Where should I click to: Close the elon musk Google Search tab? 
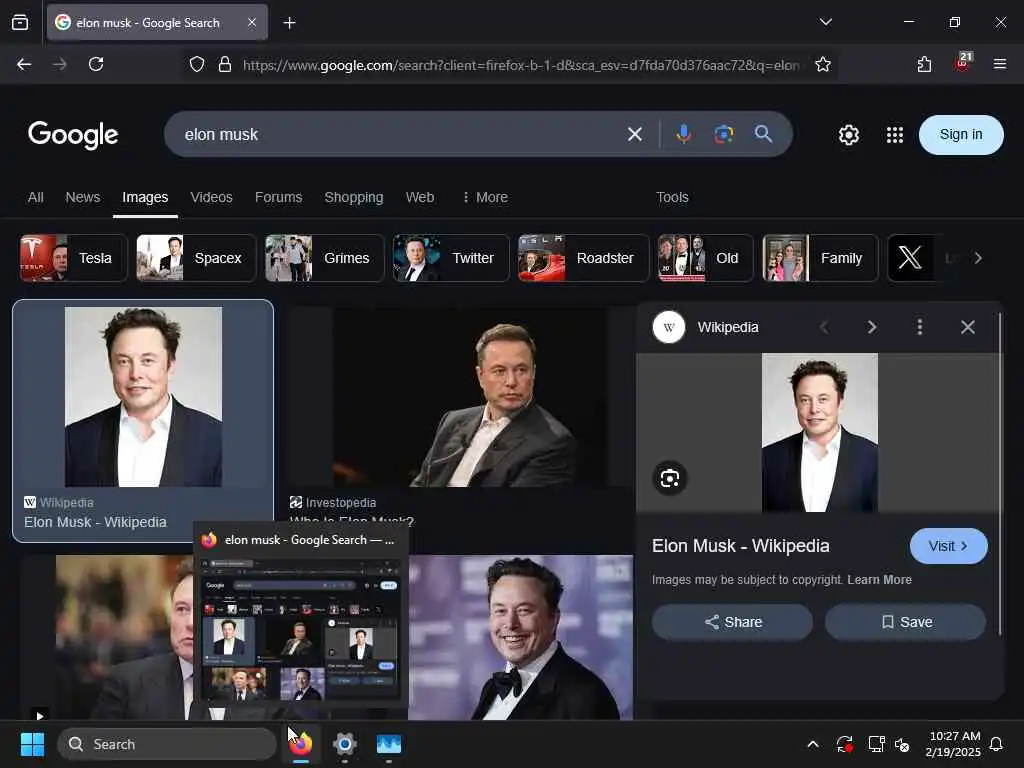251,22
